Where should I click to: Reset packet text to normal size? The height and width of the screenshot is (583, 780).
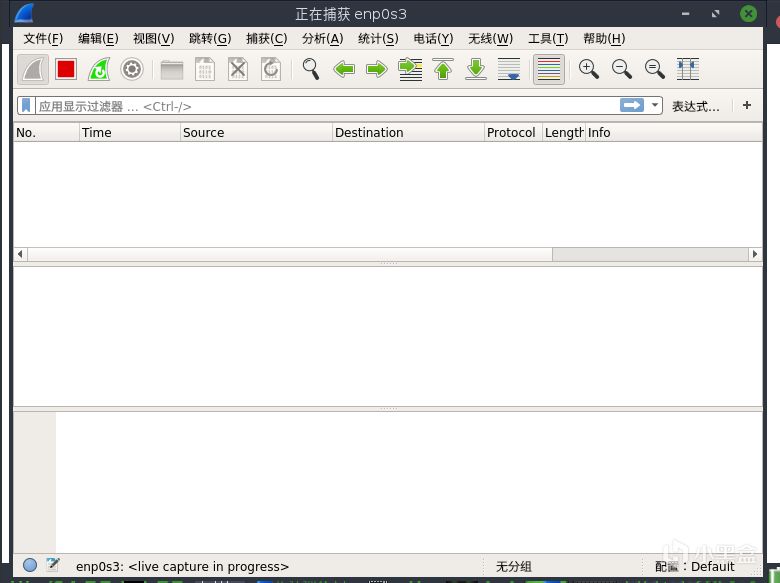pyautogui.click(x=655, y=69)
